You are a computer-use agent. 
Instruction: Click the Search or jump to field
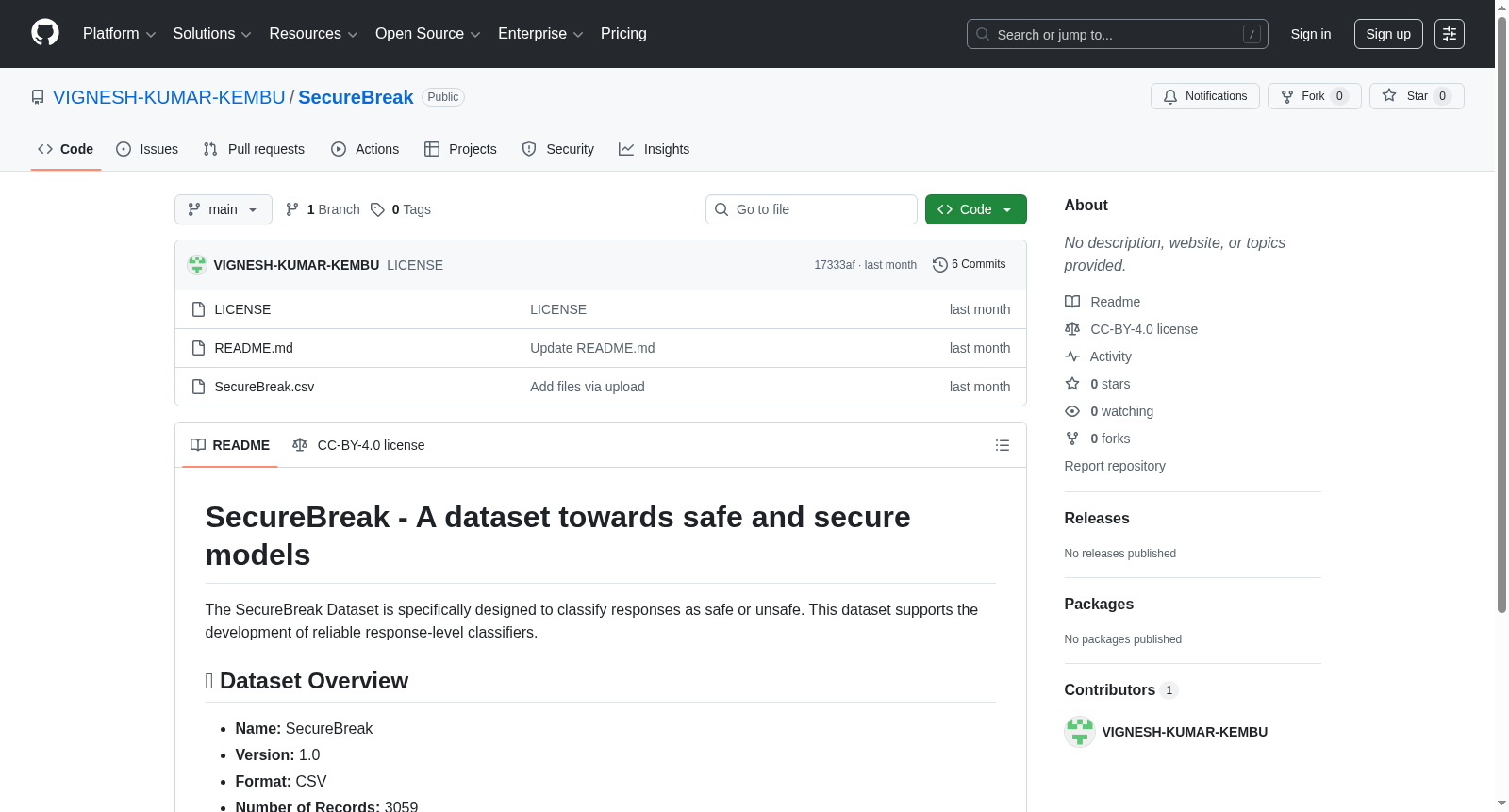[x=1118, y=34]
